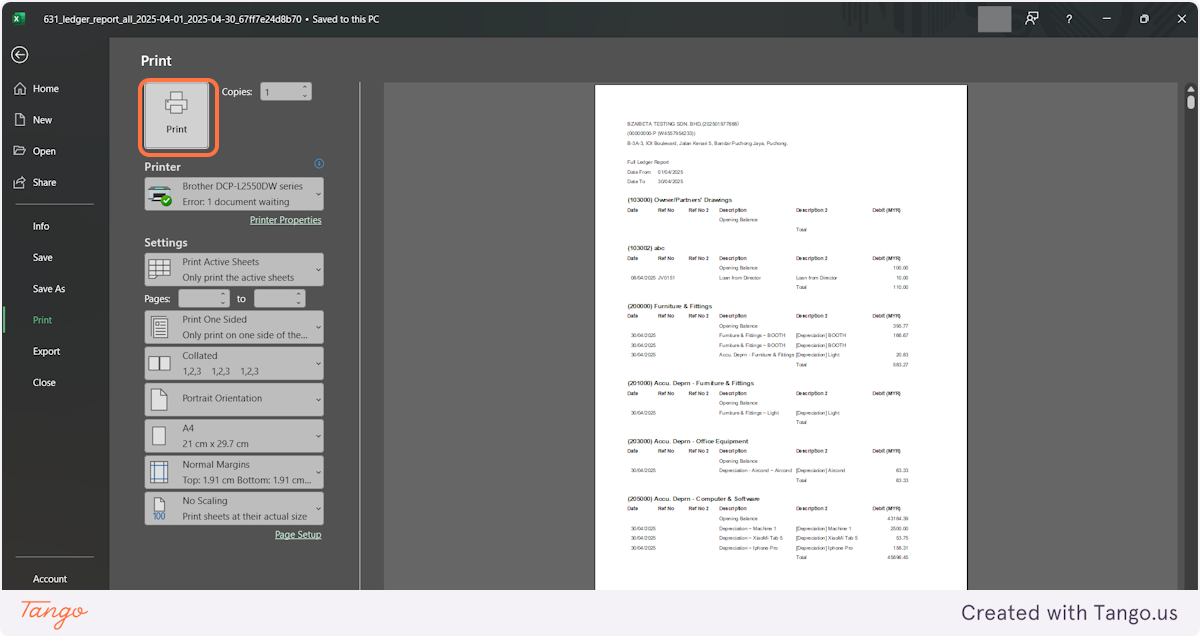1200x636 pixels.
Task: Minimize the Excel window
Action: 1107,19
